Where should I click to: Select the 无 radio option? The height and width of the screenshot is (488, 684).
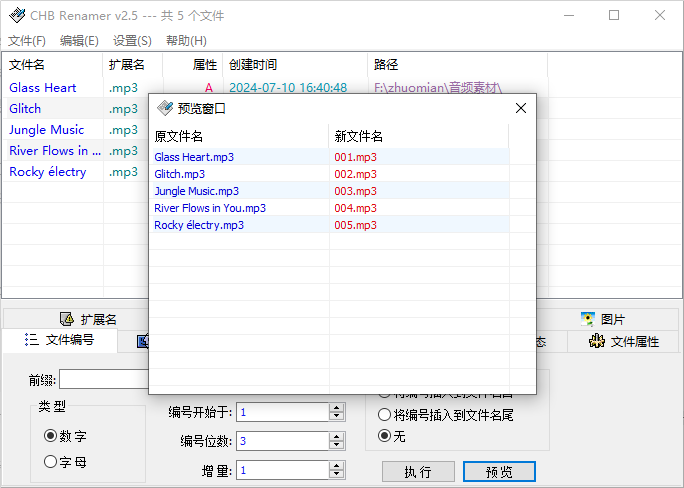pyautogui.click(x=384, y=436)
